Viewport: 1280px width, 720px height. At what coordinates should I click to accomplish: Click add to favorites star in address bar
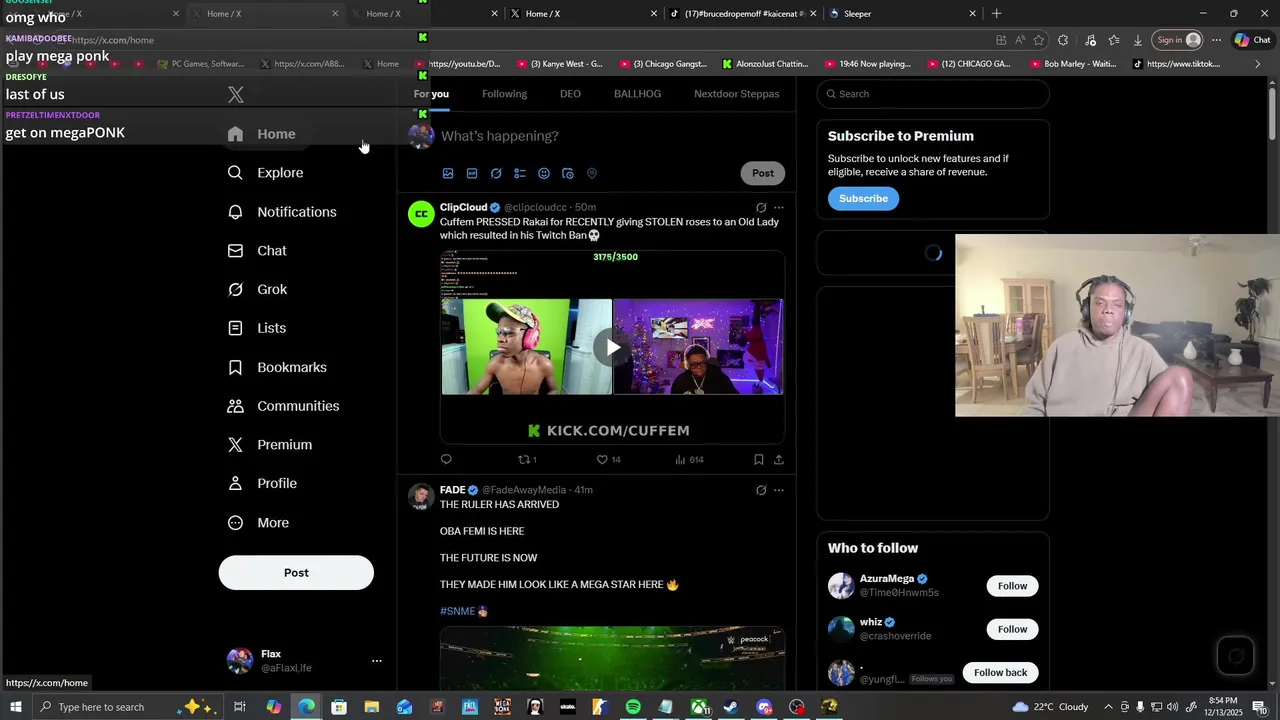tap(1039, 40)
